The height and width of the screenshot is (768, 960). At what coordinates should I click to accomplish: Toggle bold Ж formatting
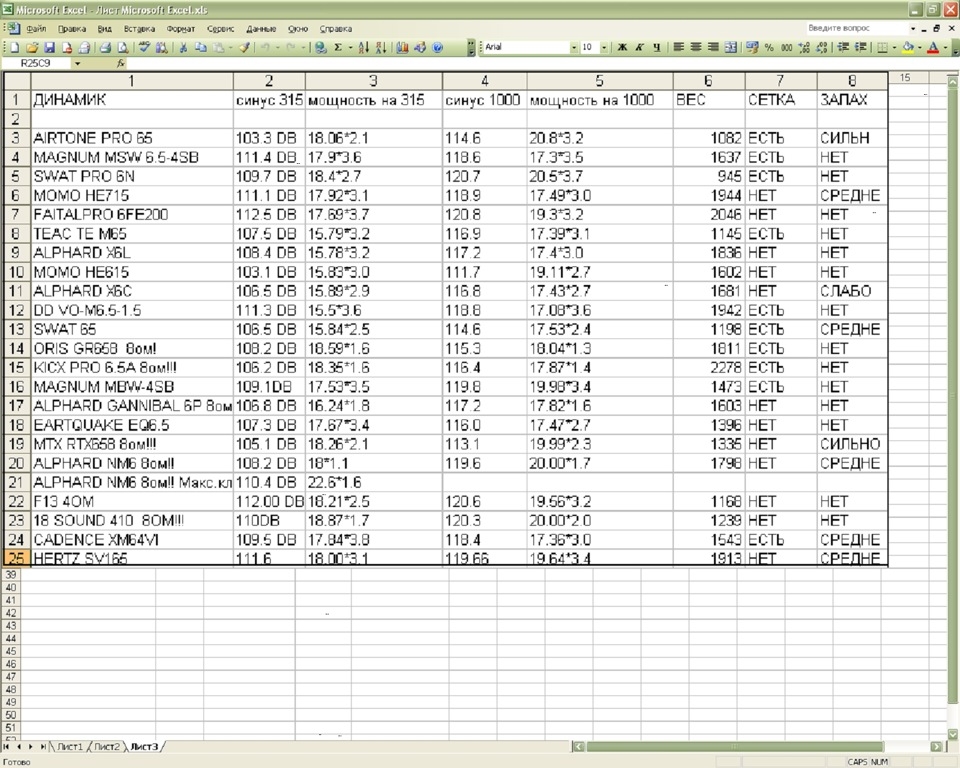tap(622, 47)
